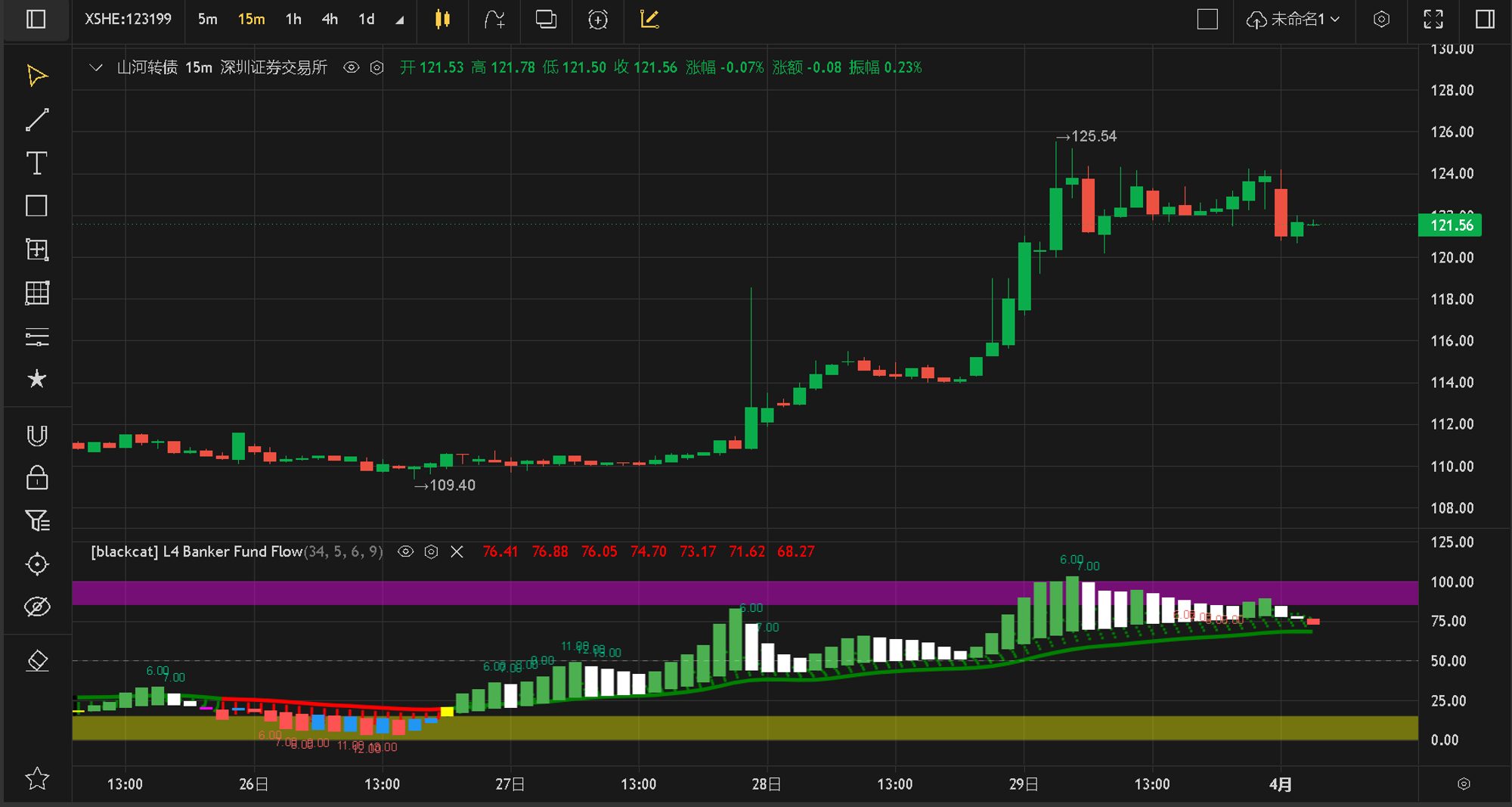The height and width of the screenshot is (807, 1512).
Task: Select the cursor arrow tool
Action: pos(36,76)
